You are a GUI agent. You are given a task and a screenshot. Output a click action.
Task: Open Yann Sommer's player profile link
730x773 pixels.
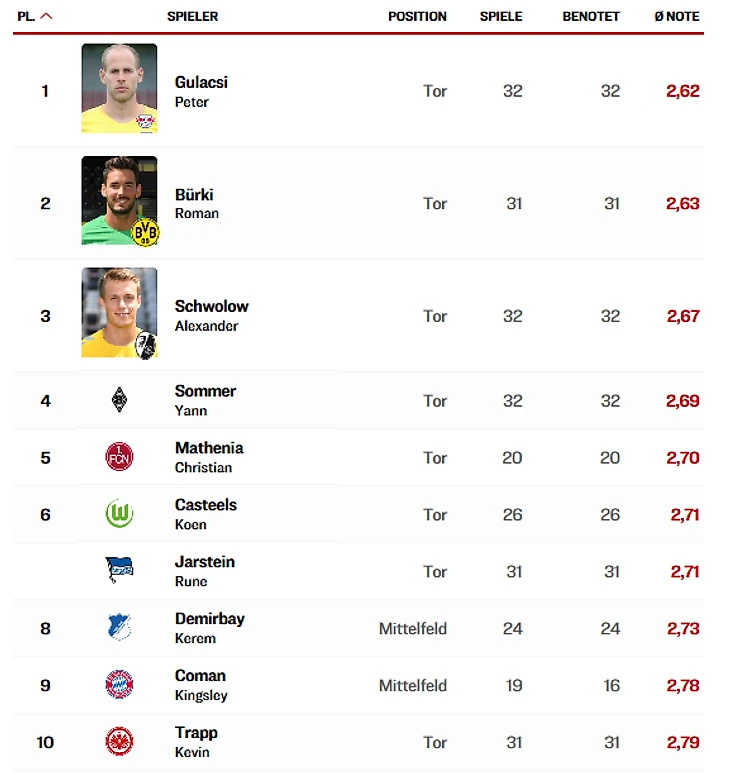pos(205,392)
